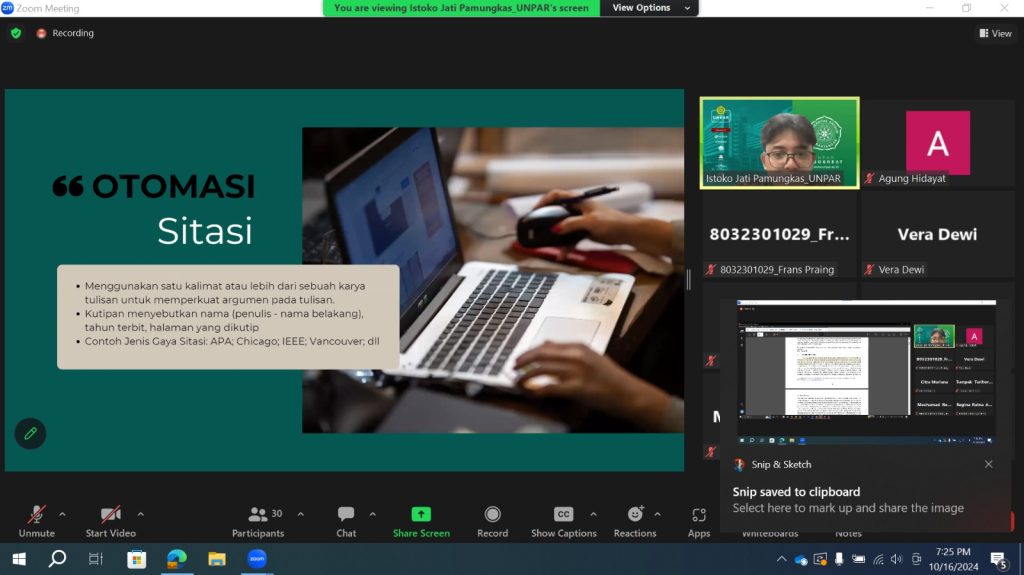The width and height of the screenshot is (1024, 575).
Task: Click the annotation pencil icon on the slide
Action: click(30, 433)
